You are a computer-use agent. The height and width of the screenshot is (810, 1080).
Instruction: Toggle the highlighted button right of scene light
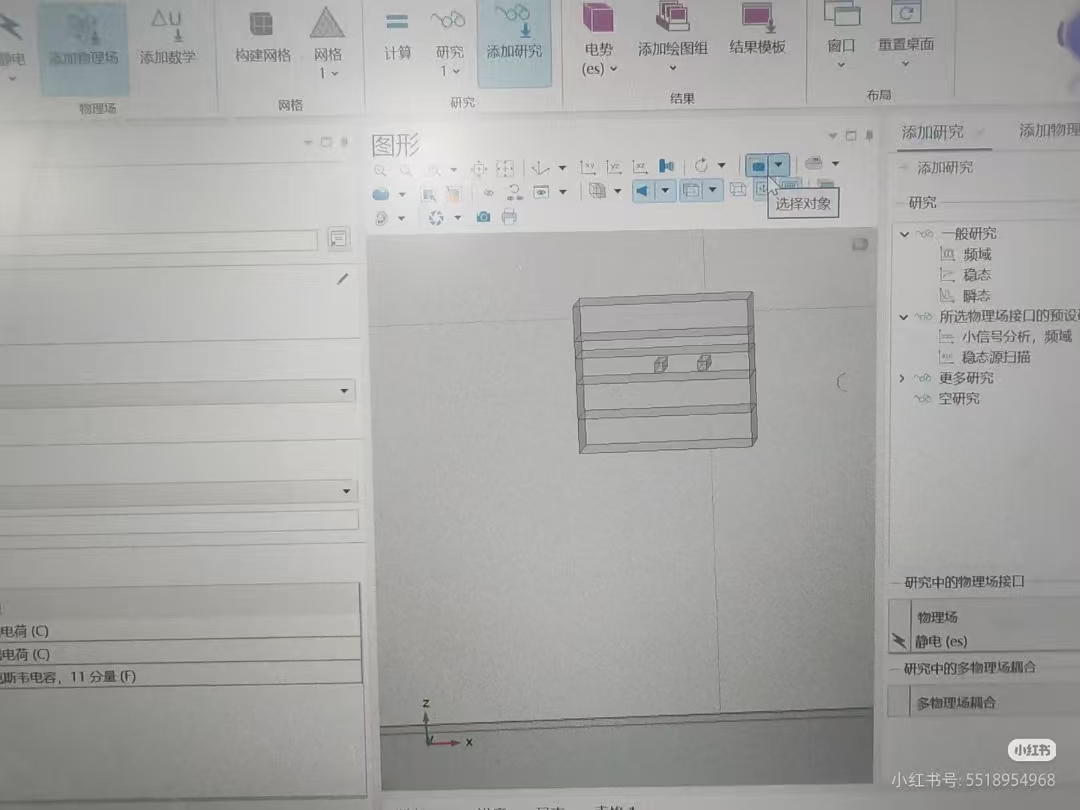coord(691,189)
